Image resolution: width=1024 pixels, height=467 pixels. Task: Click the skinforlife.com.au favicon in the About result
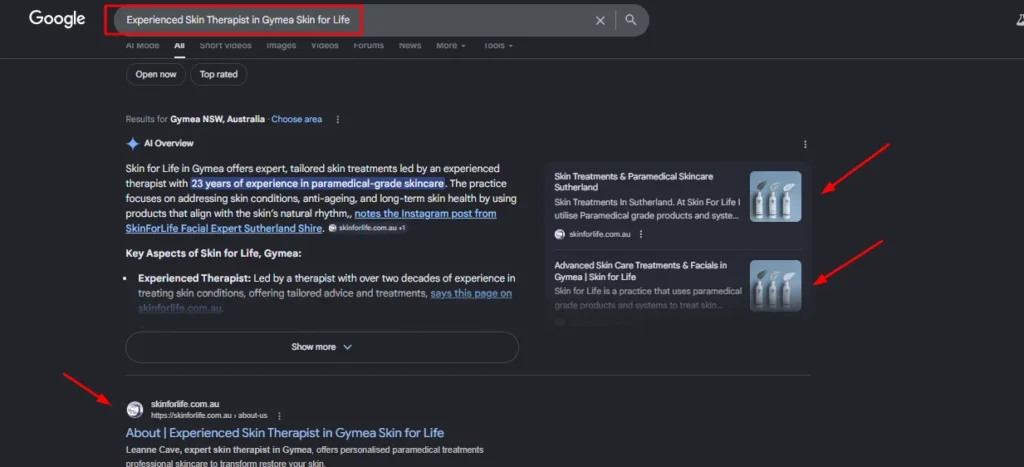coord(135,409)
